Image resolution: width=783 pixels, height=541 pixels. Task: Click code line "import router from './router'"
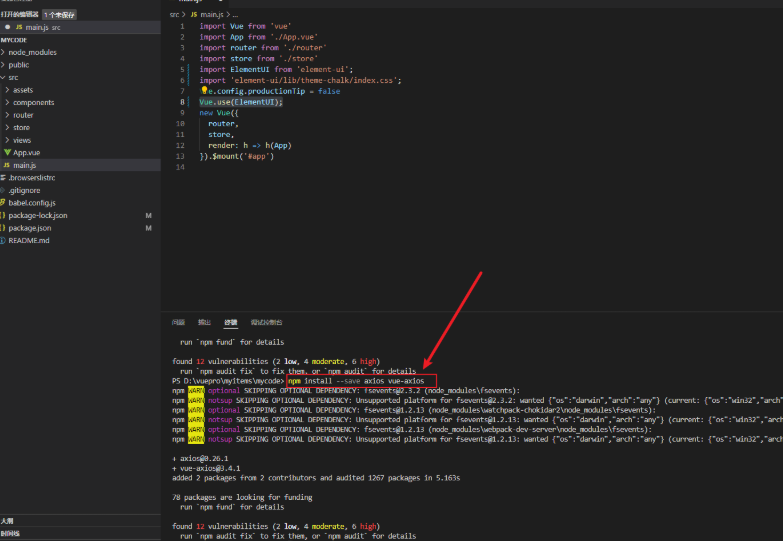pos(263,47)
